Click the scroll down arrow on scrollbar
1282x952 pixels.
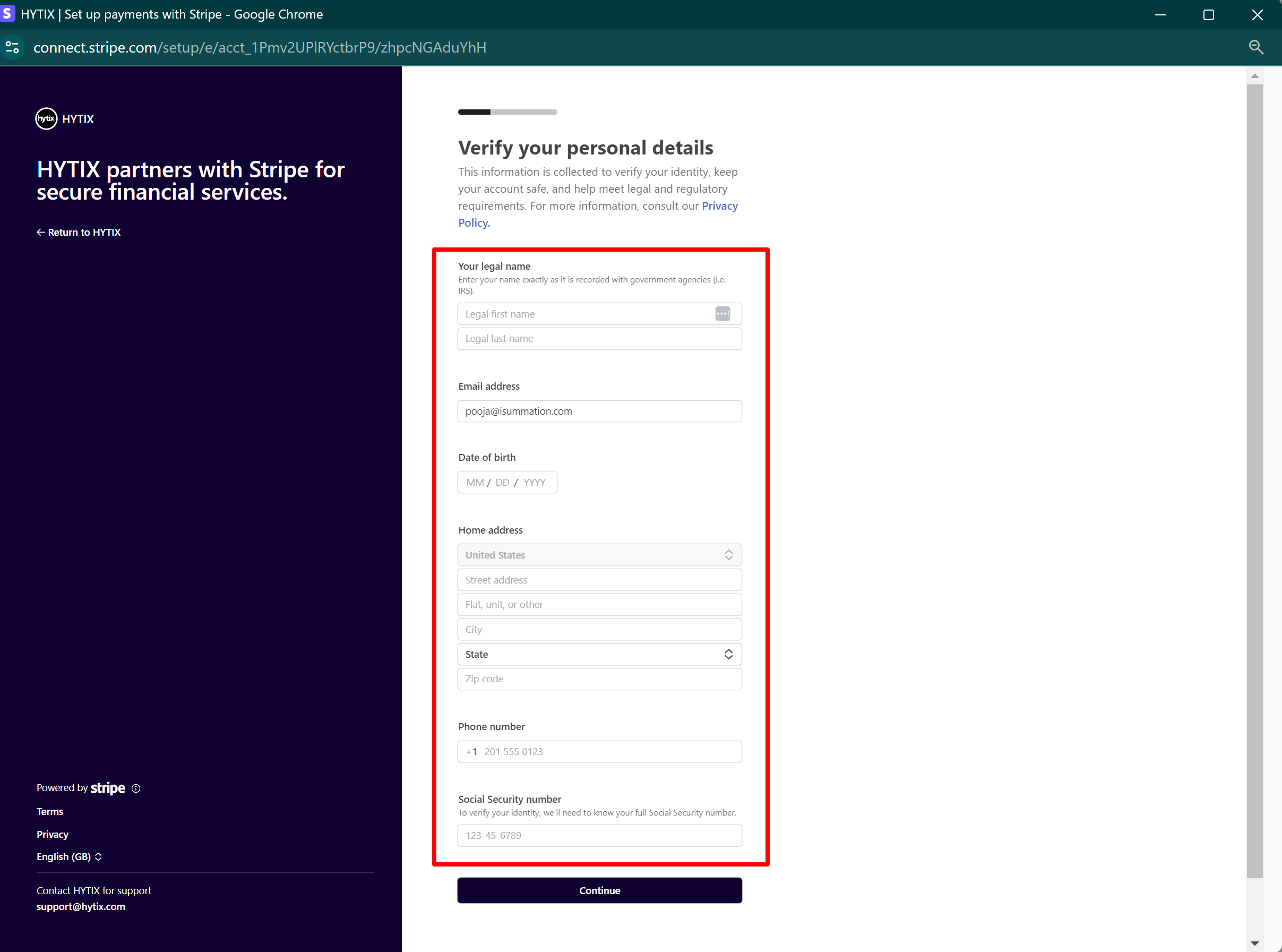point(1254,944)
